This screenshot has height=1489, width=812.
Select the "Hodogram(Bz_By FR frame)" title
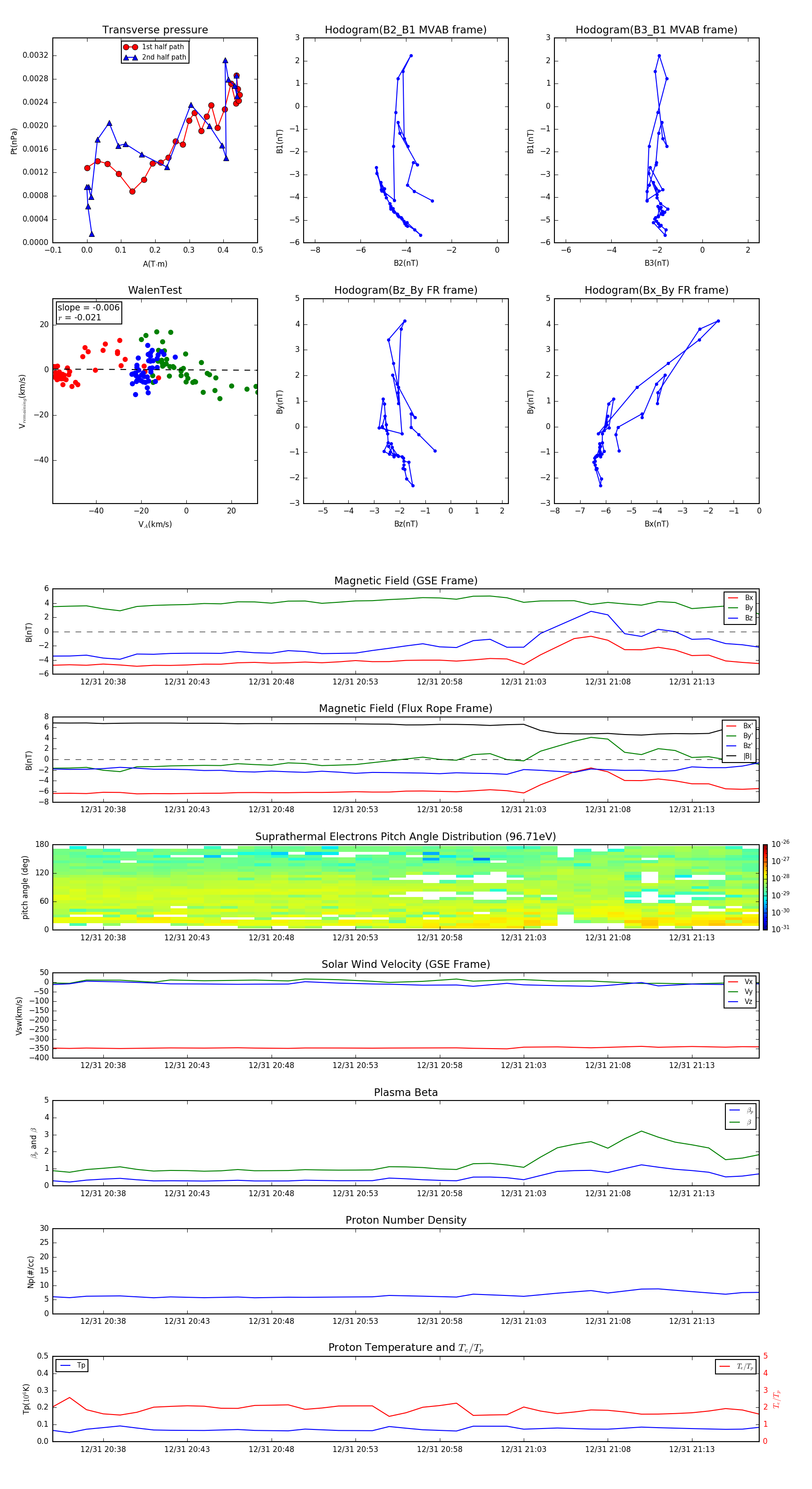point(406,290)
